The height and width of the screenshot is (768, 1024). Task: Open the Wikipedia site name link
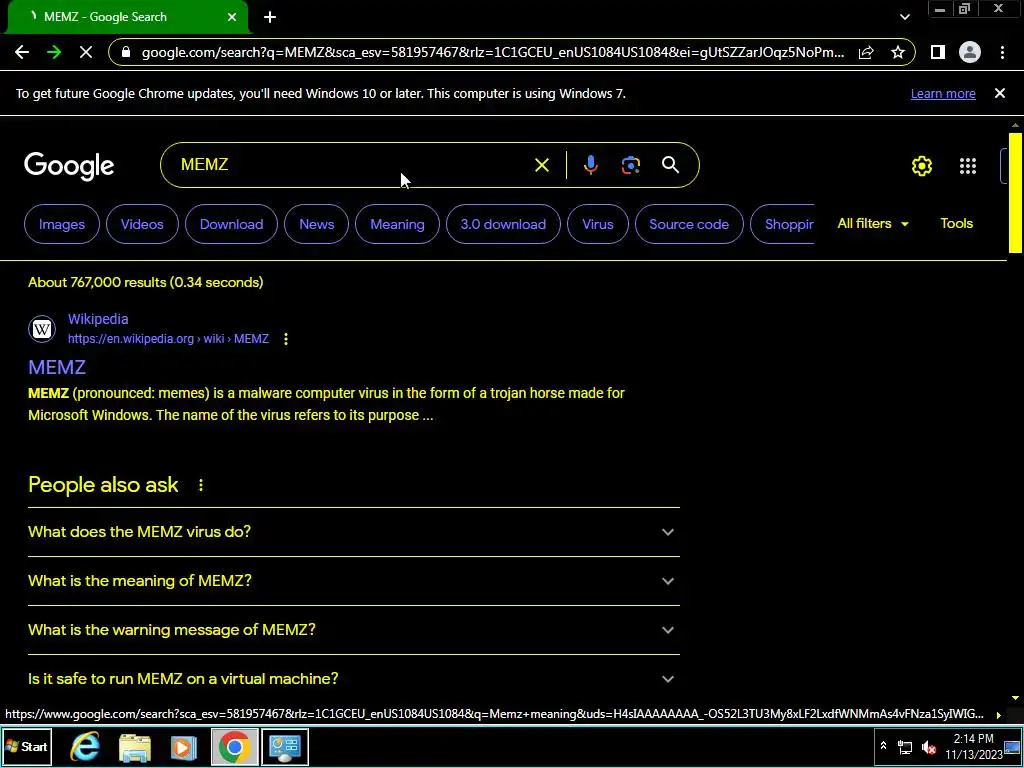click(x=98, y=319)
